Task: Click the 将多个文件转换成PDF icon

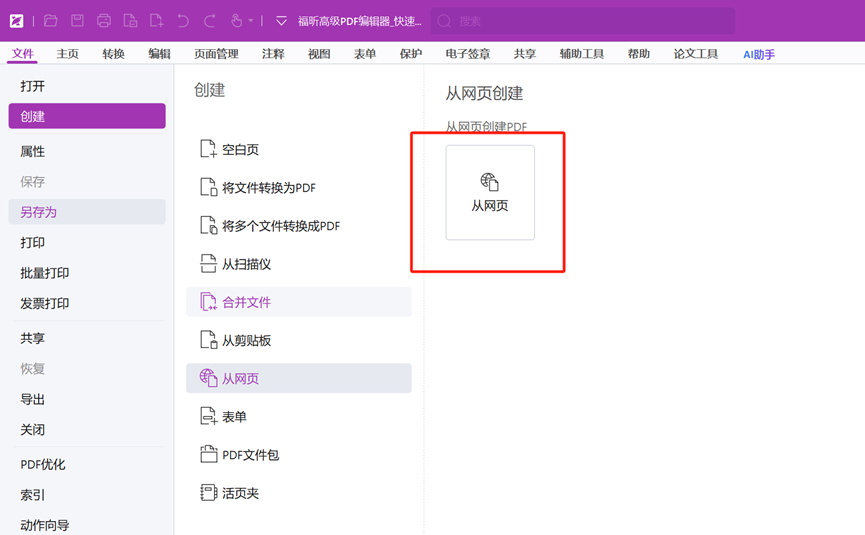Action: [208, 225]
